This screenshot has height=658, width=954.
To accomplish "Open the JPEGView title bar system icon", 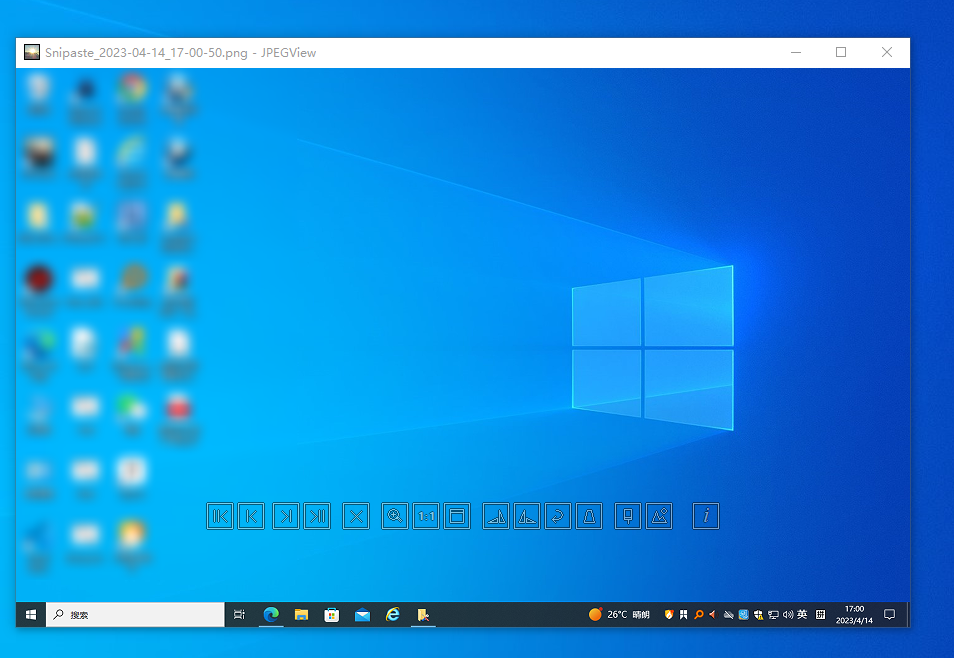I will pyautogui.click(x=32, y=52).
